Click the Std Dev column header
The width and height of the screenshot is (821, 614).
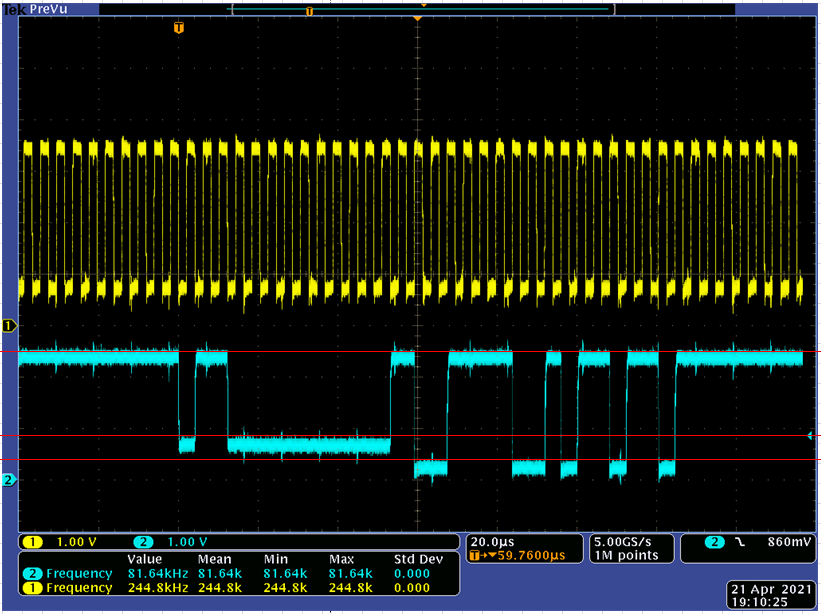418,559
